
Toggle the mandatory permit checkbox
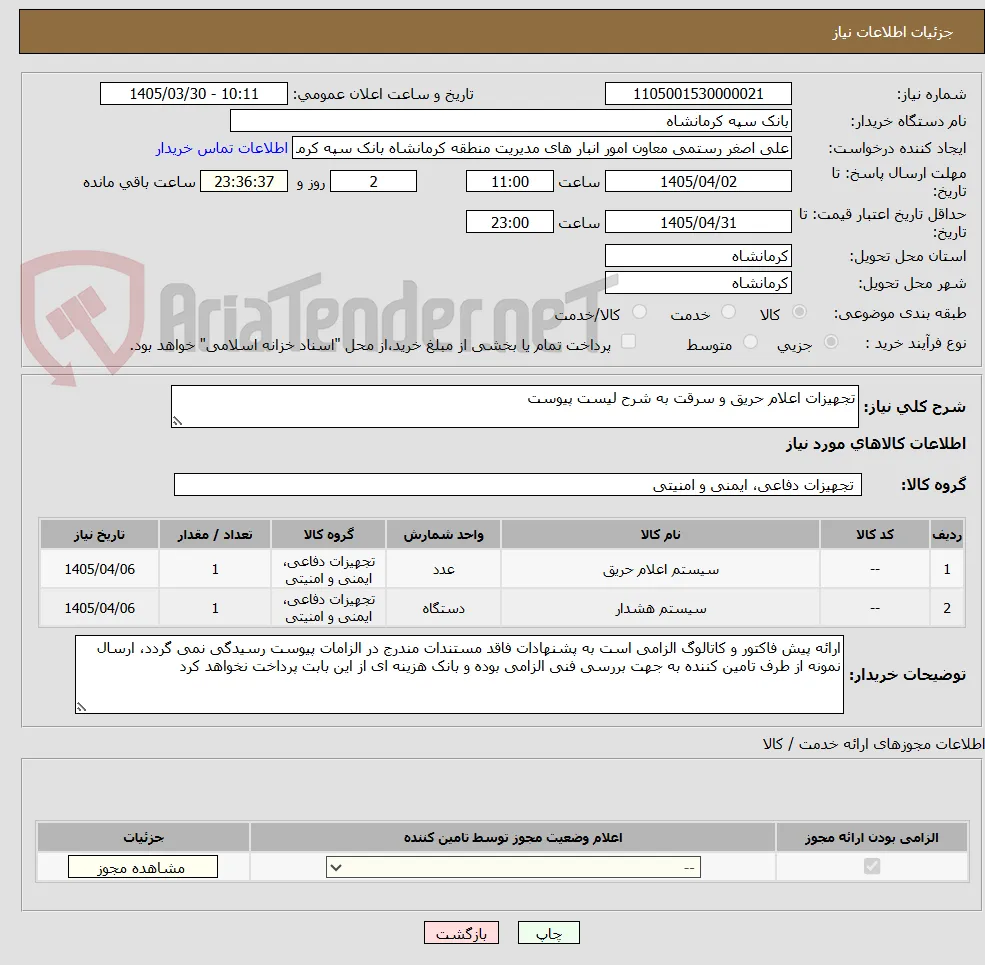point(872,866)
